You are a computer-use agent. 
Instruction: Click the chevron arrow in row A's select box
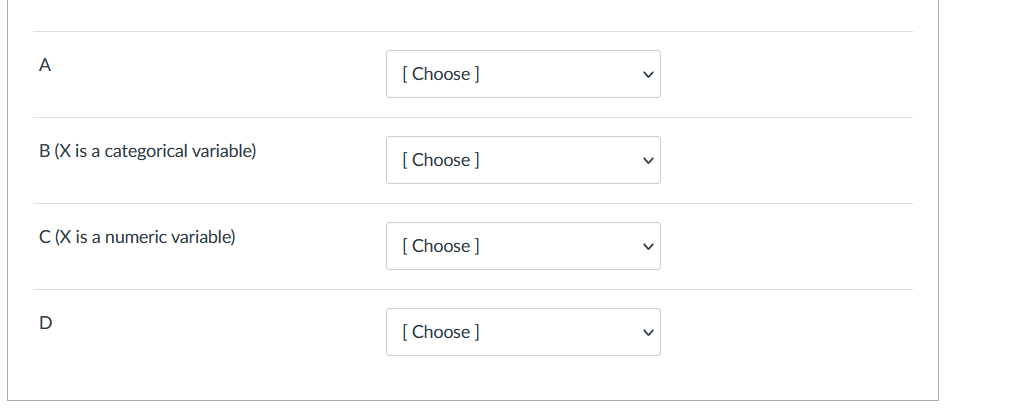coord(647,75)
